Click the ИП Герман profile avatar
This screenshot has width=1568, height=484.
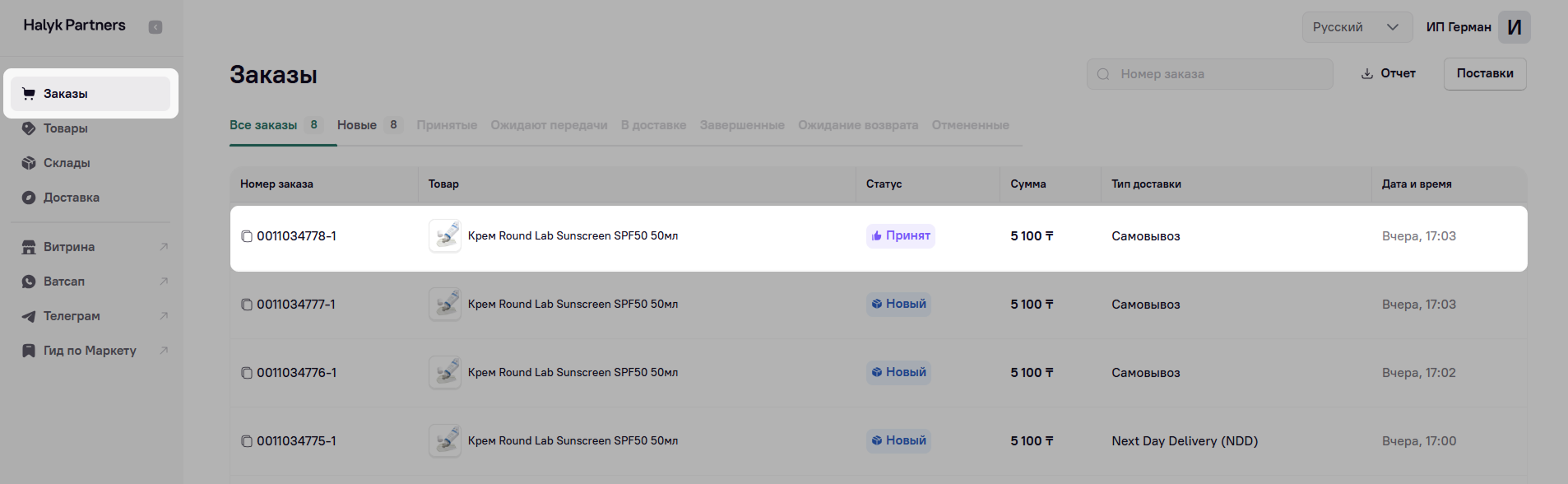[x=1514, y=27]
